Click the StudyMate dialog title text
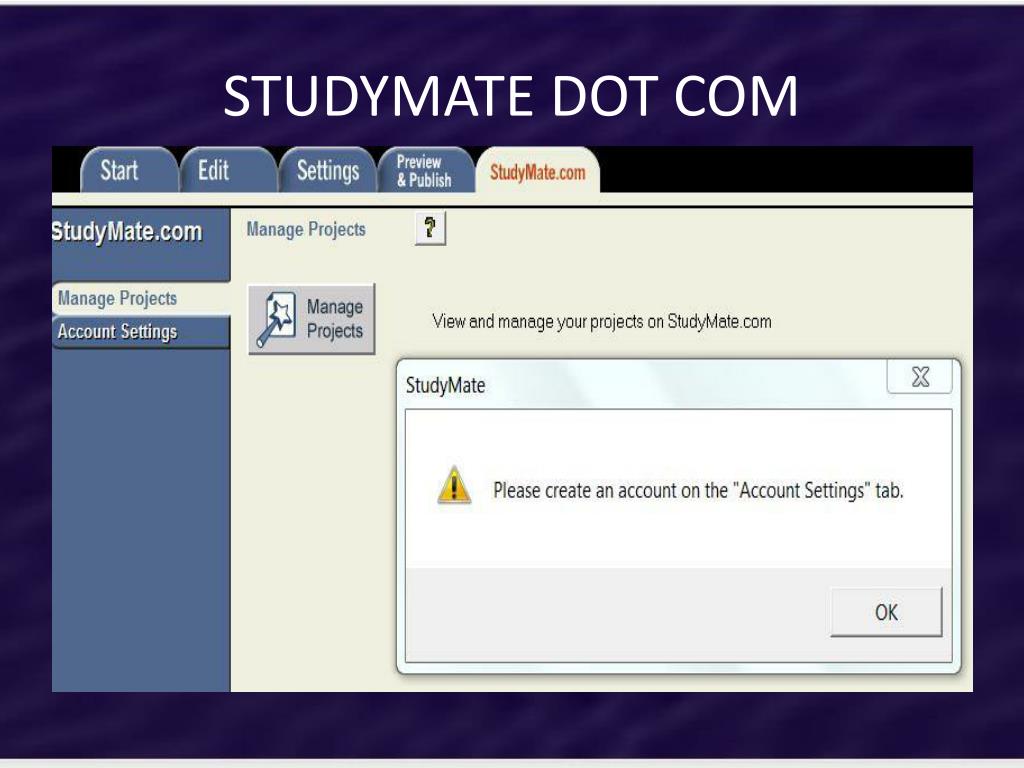This screenshot has width=1024, height=768. [445, 385]
